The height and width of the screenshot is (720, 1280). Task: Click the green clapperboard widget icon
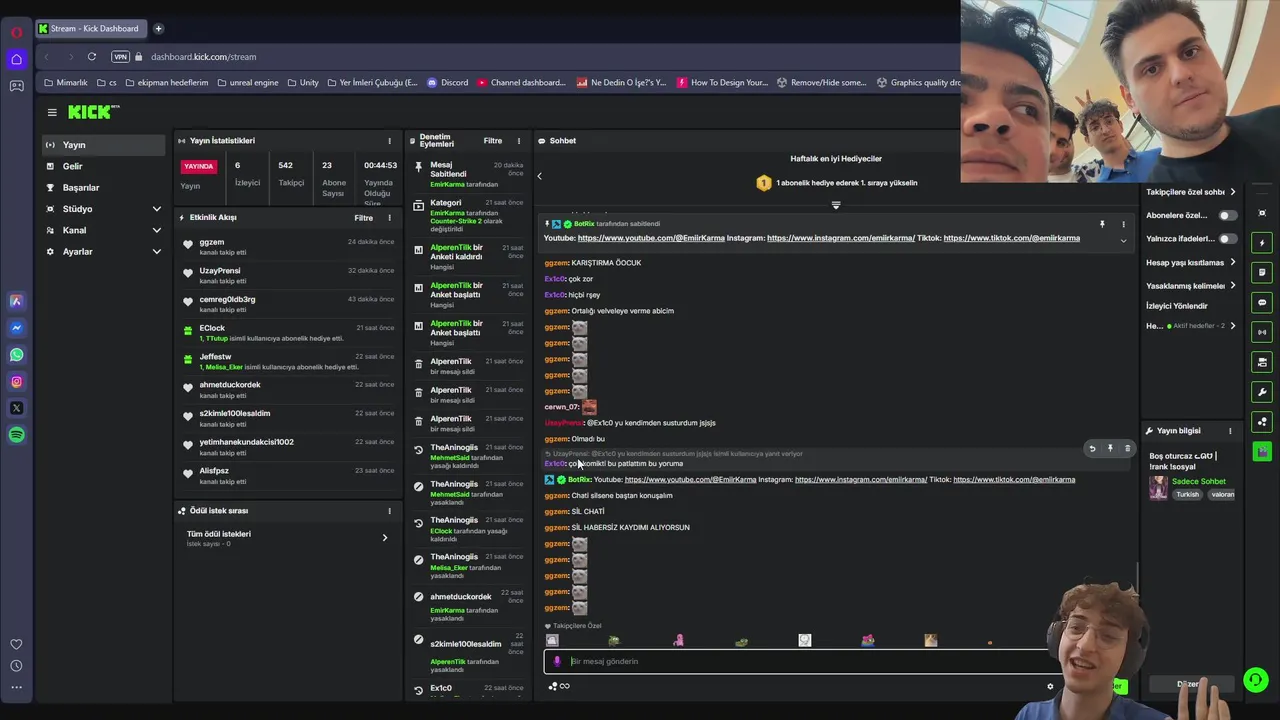pos(1262,452)
